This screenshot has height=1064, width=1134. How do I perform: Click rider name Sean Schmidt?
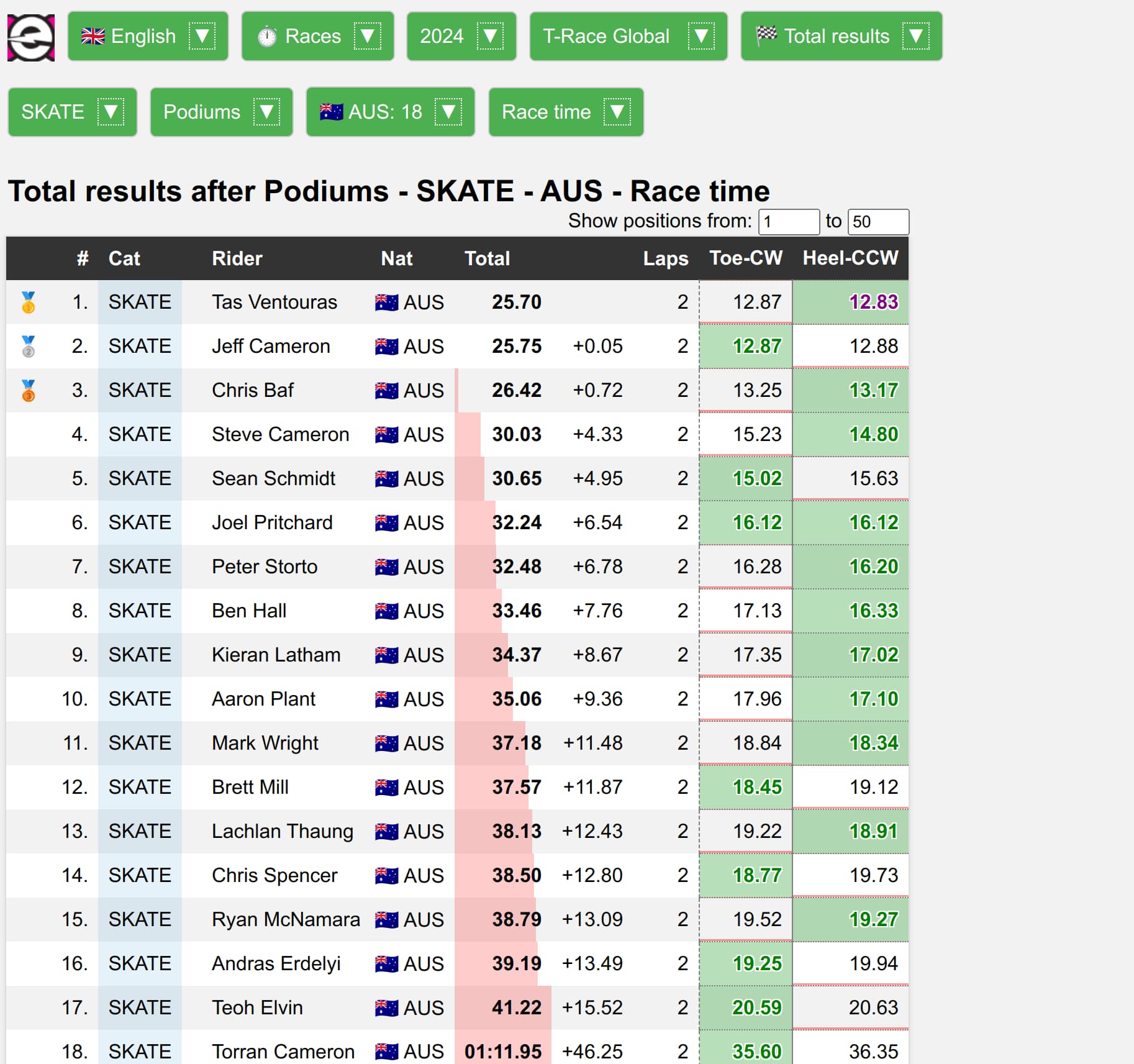point(273,479)
